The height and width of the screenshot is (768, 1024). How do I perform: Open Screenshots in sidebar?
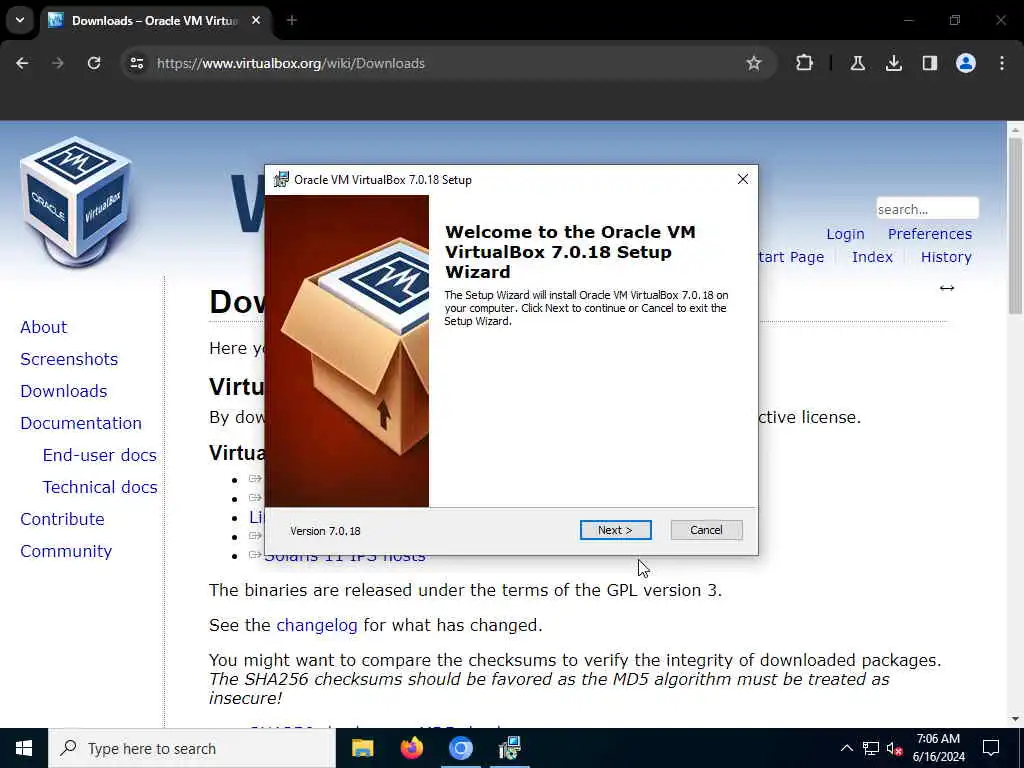tap(69, 359)
